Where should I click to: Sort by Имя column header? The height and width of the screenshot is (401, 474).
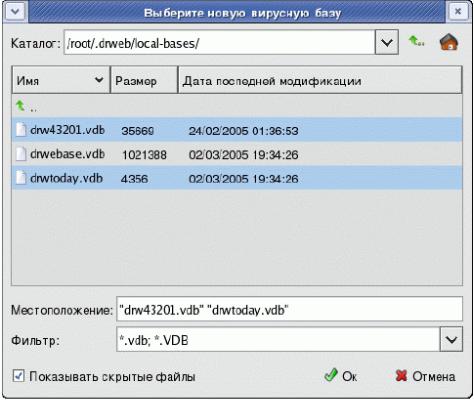click(61, 80)
